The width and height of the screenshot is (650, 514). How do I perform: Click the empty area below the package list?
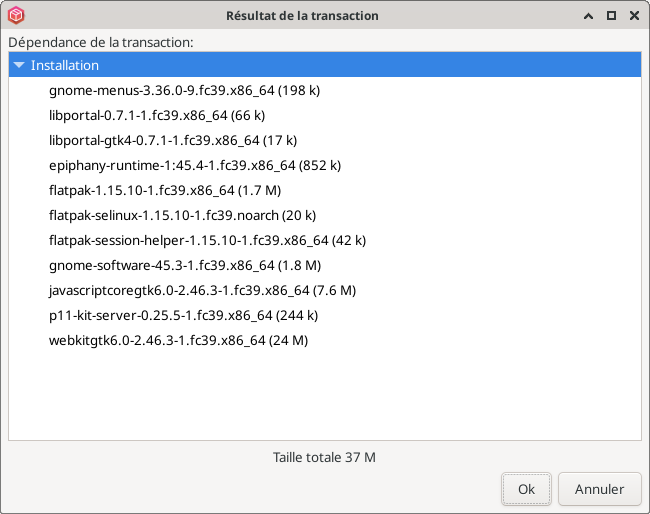325,396
